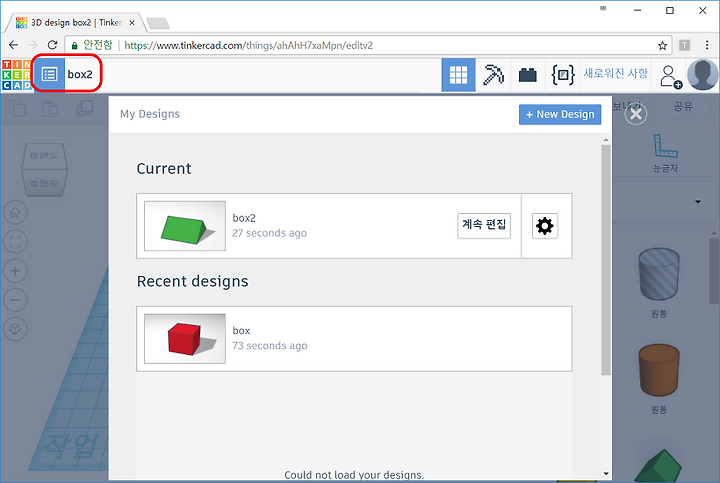Click the fit all in view button

tap(15, 242)
